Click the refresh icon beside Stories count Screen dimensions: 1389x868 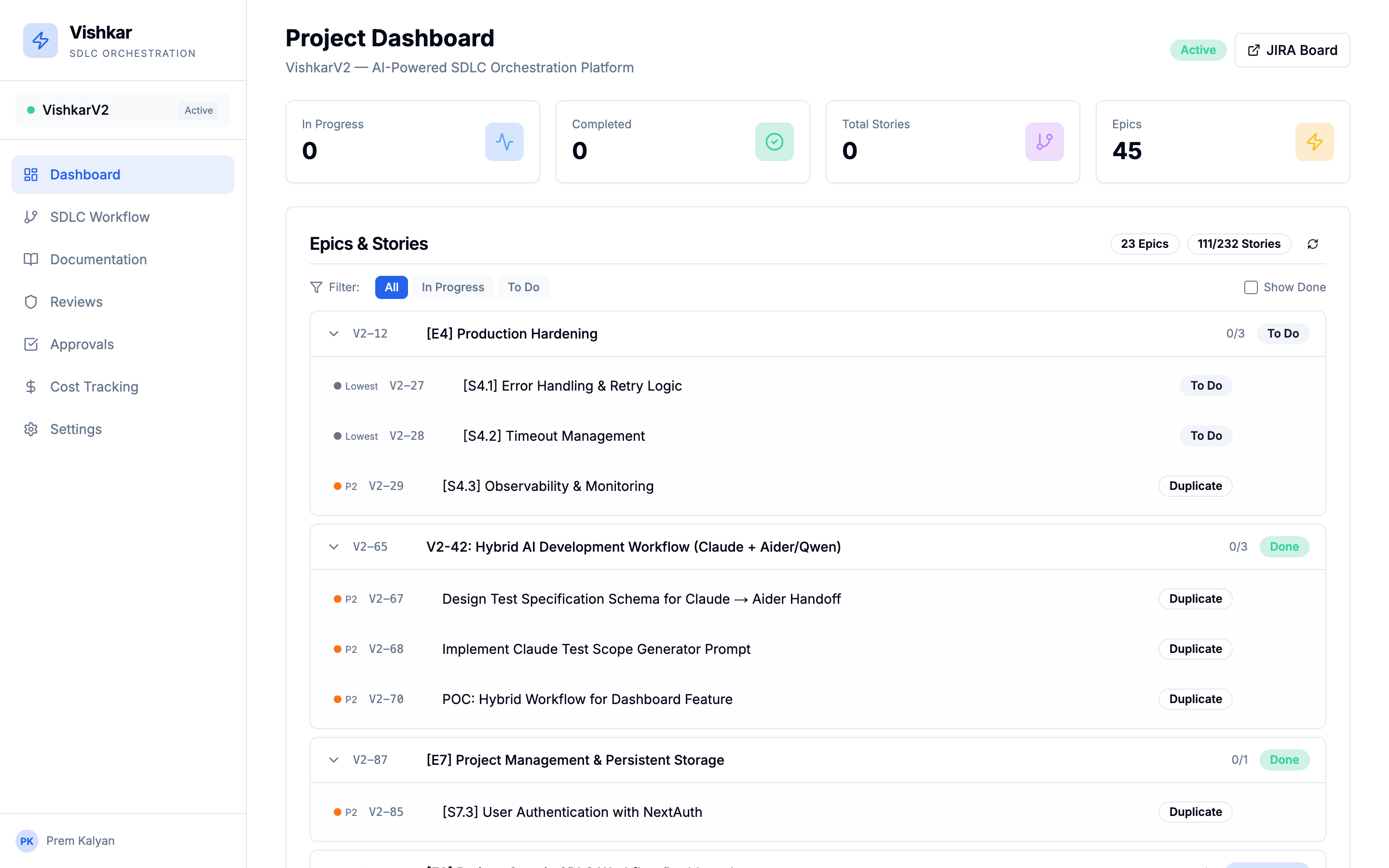point(1312,244)
